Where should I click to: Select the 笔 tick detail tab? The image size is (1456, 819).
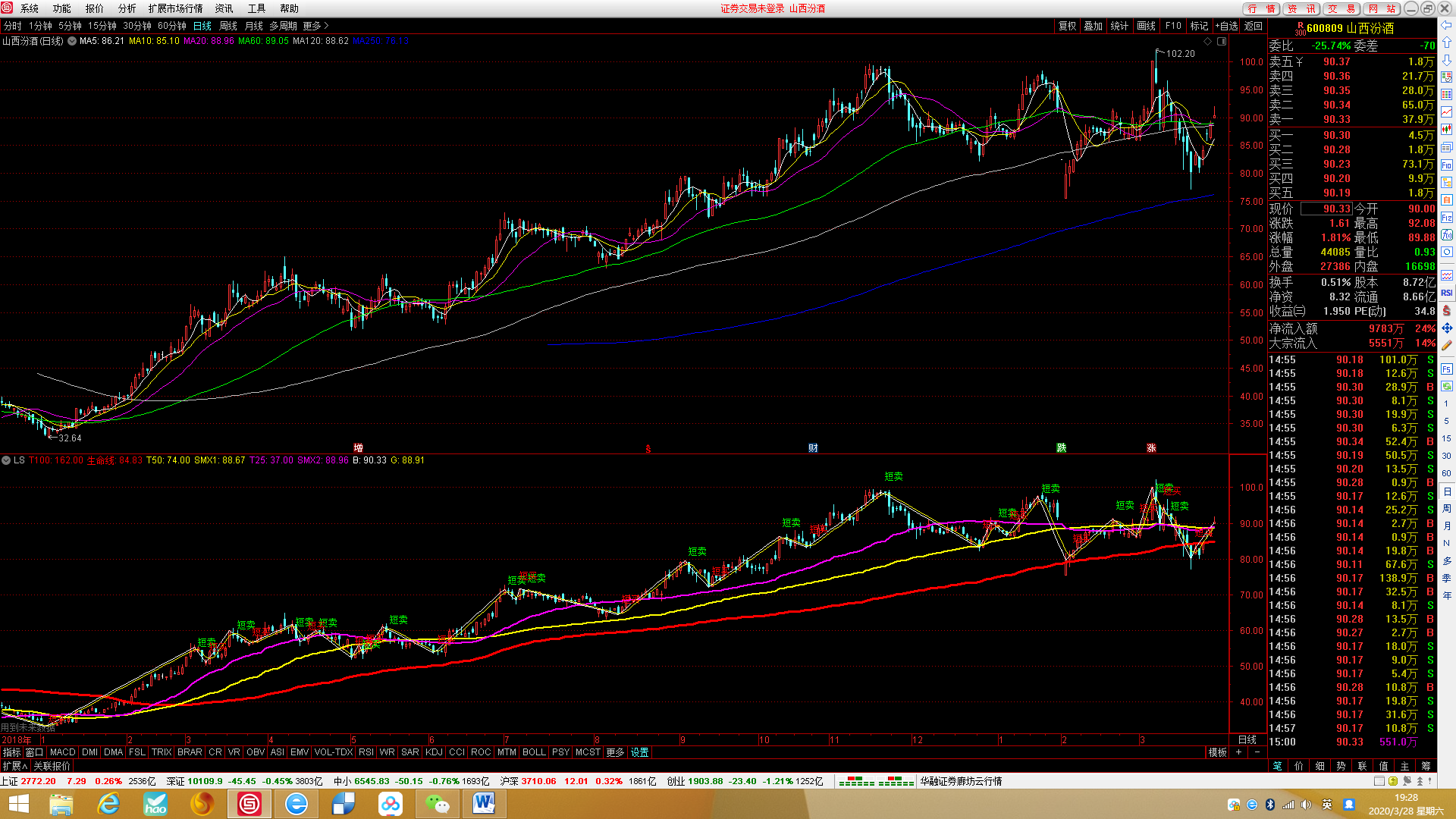pos(1278,766)
